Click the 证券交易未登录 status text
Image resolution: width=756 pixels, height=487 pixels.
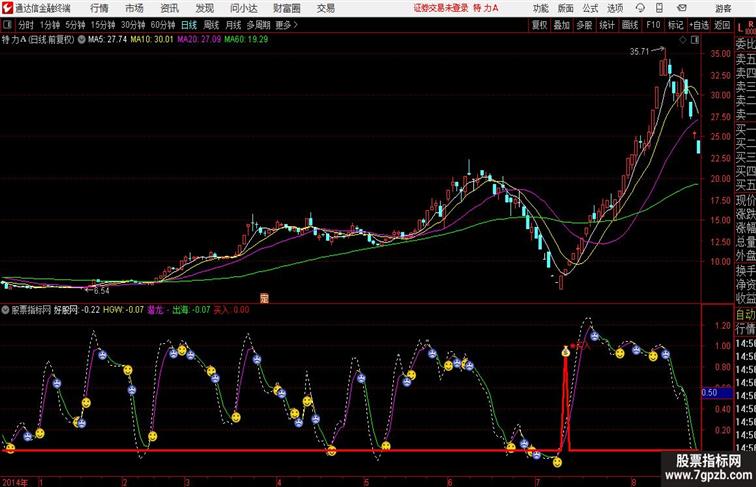click(441, 8)
